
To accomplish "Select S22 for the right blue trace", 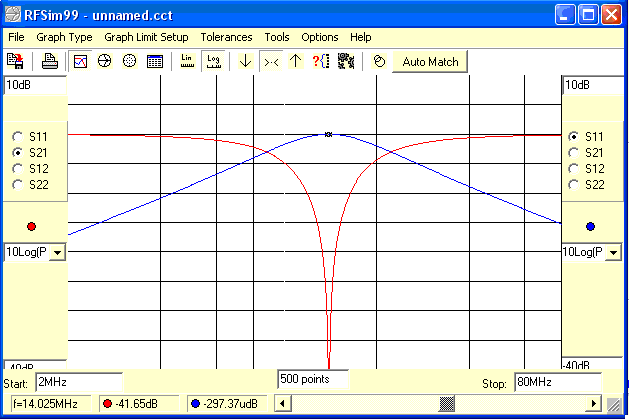I will point(574,184).
